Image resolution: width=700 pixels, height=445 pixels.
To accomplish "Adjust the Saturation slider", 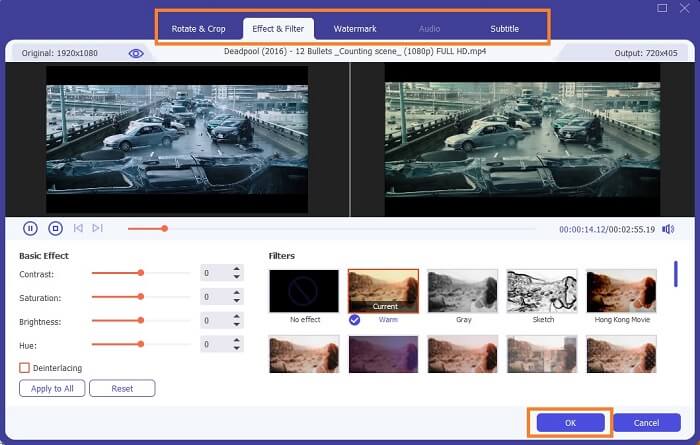I will [x=141, y=296].
